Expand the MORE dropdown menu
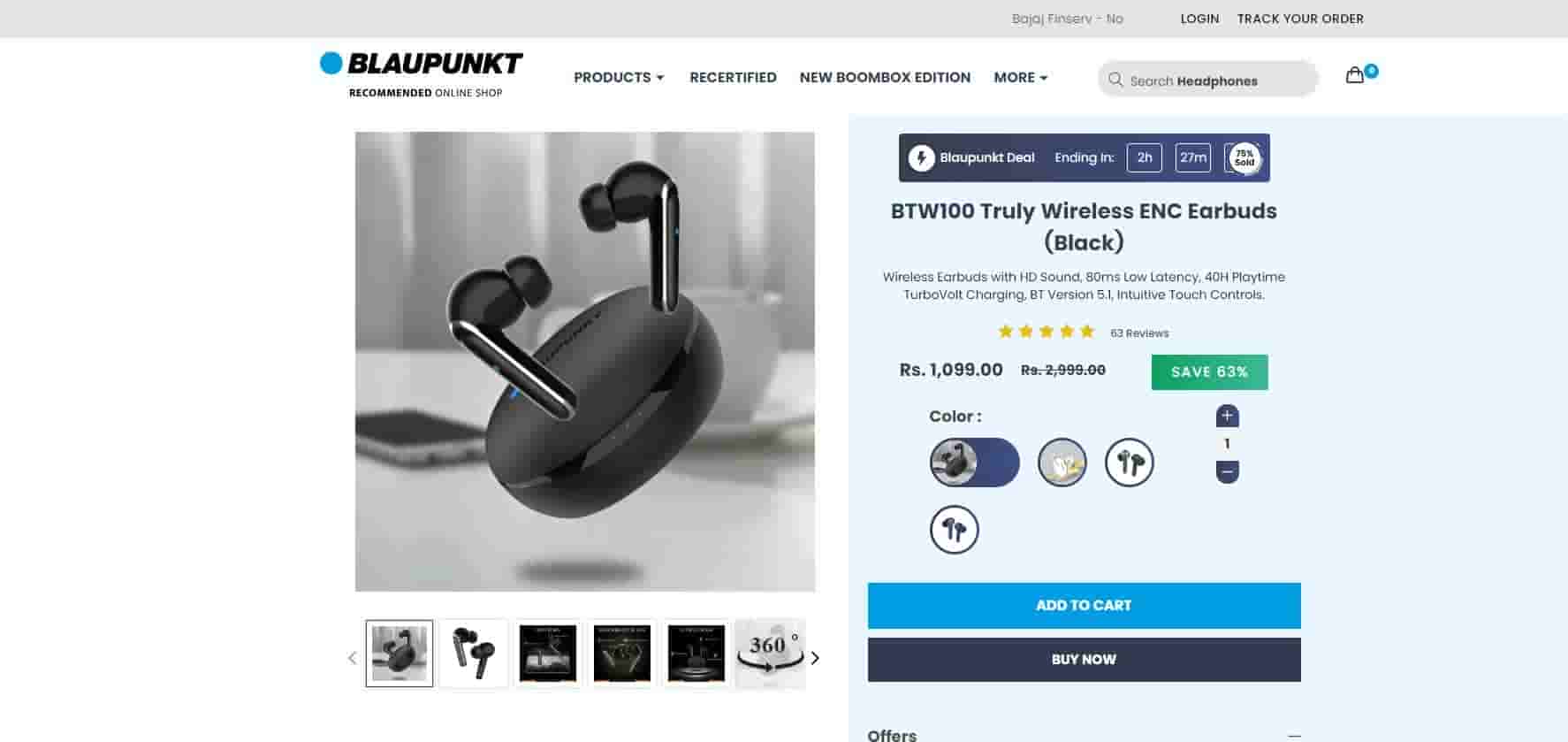Viewport: 1568px width, 742px height. tap(1021, 77)
